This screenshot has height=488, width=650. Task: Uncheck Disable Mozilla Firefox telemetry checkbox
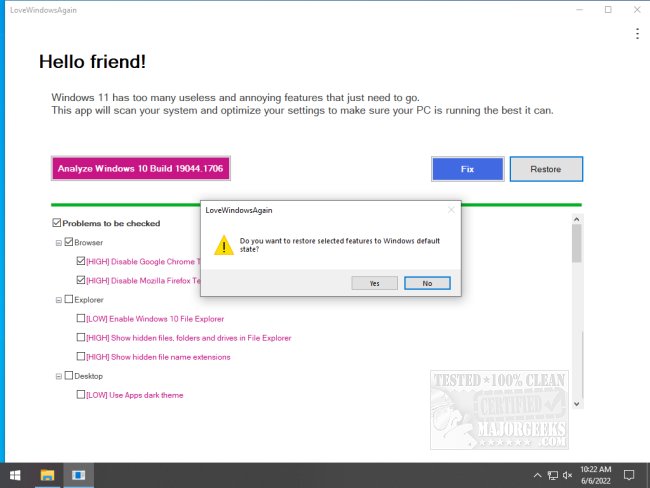click(81, 280)
